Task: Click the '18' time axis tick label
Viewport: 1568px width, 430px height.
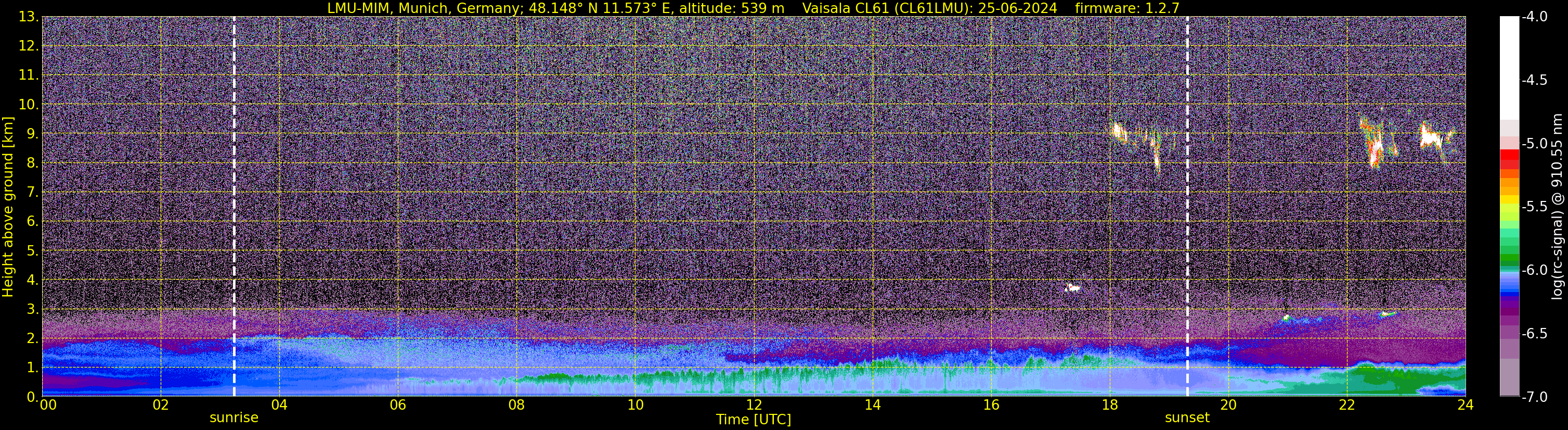Action: point(1110,405)
